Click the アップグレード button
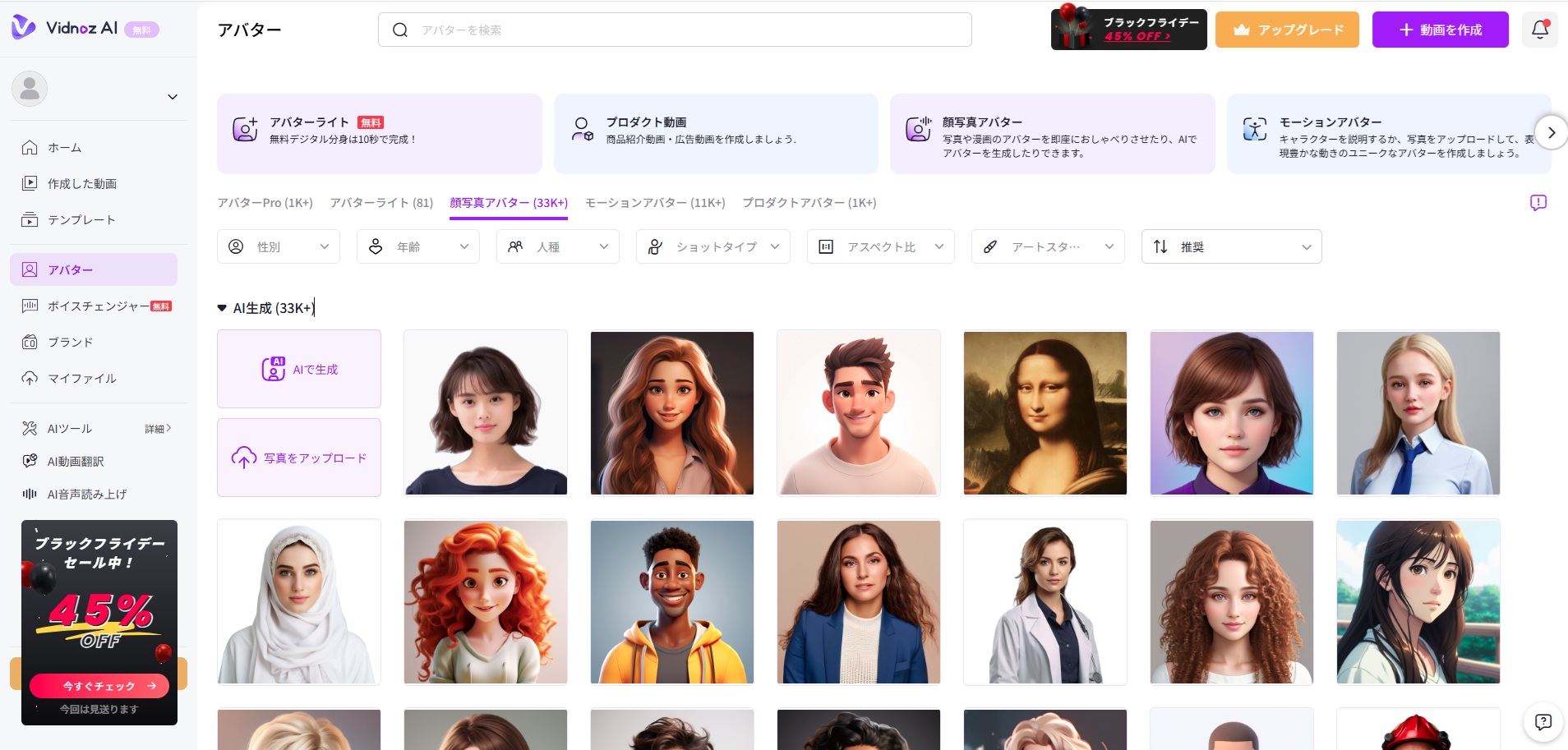Screen dimensions: 1568x750 pyautogui.click(x=1287, y=30)
